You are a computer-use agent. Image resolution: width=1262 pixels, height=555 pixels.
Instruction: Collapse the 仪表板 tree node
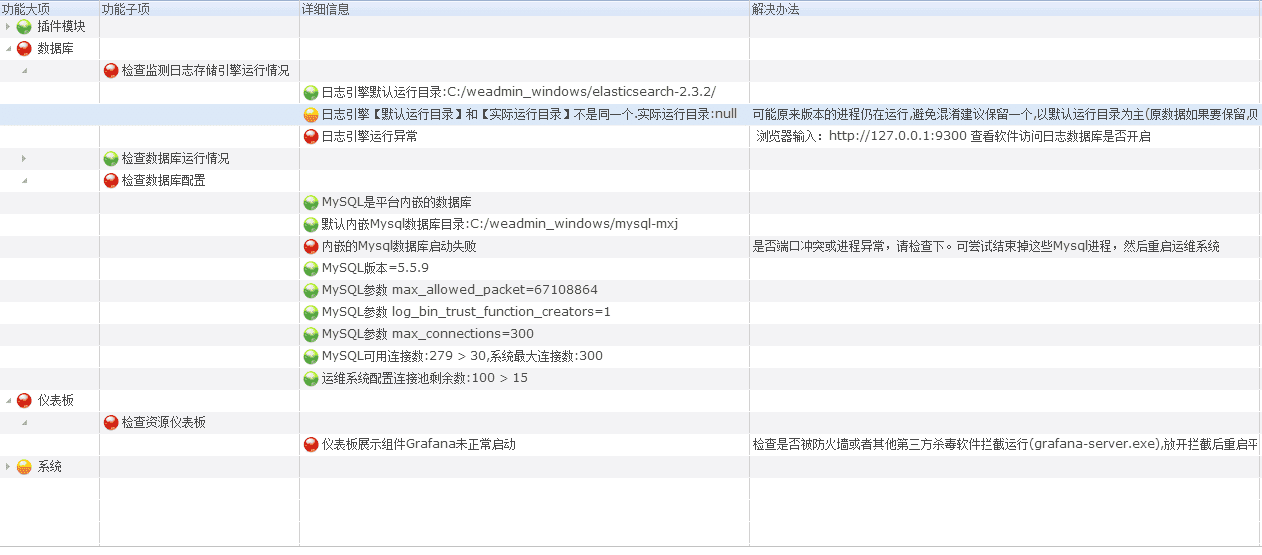coord(9,401)
